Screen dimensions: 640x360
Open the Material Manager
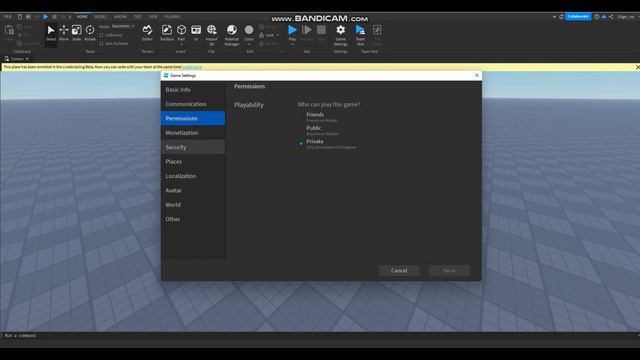point(231,34)
